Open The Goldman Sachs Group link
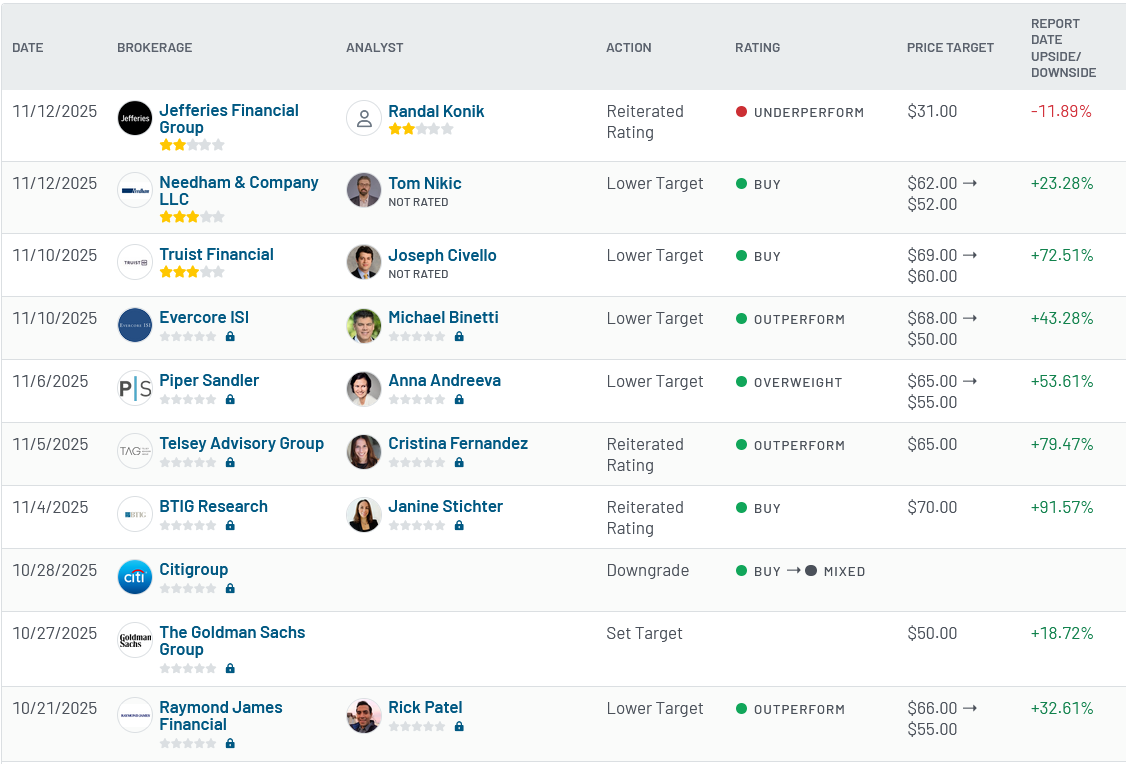The image size is (1126, 764). coord(232,640)
